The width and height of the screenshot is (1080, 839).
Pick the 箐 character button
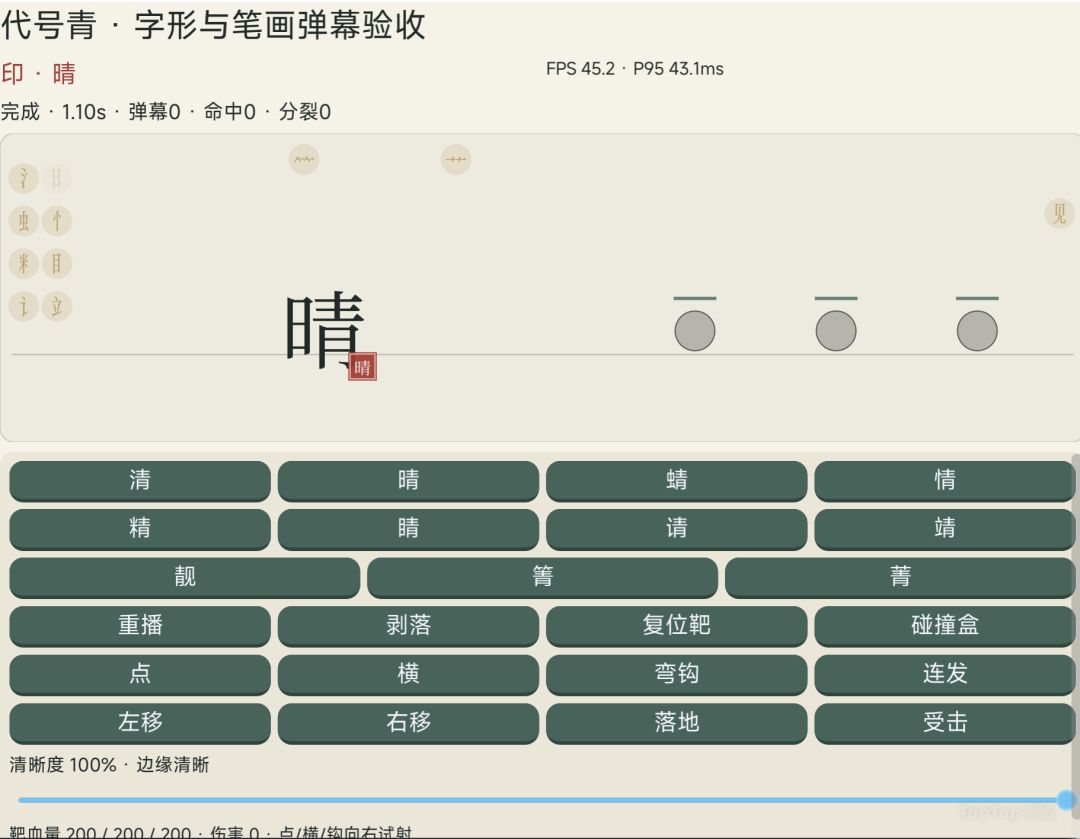(543, 577)
